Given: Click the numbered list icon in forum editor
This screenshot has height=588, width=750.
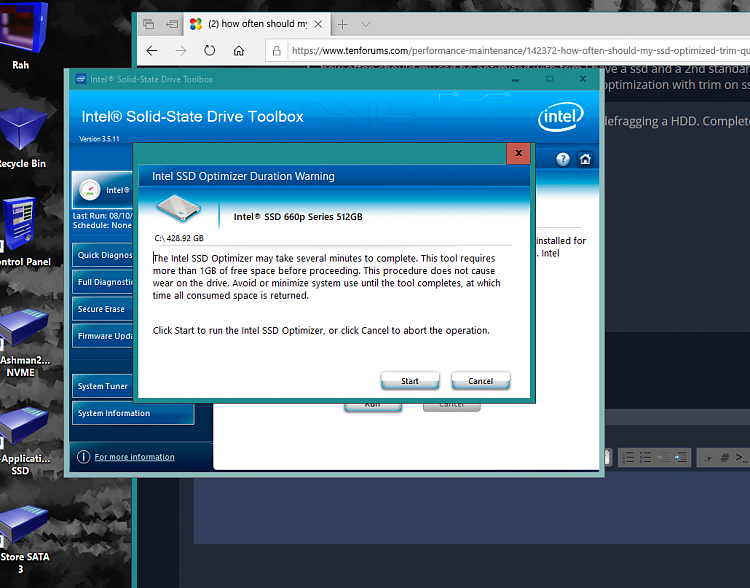Looking at the screenshot, I should tap(628, 458).
